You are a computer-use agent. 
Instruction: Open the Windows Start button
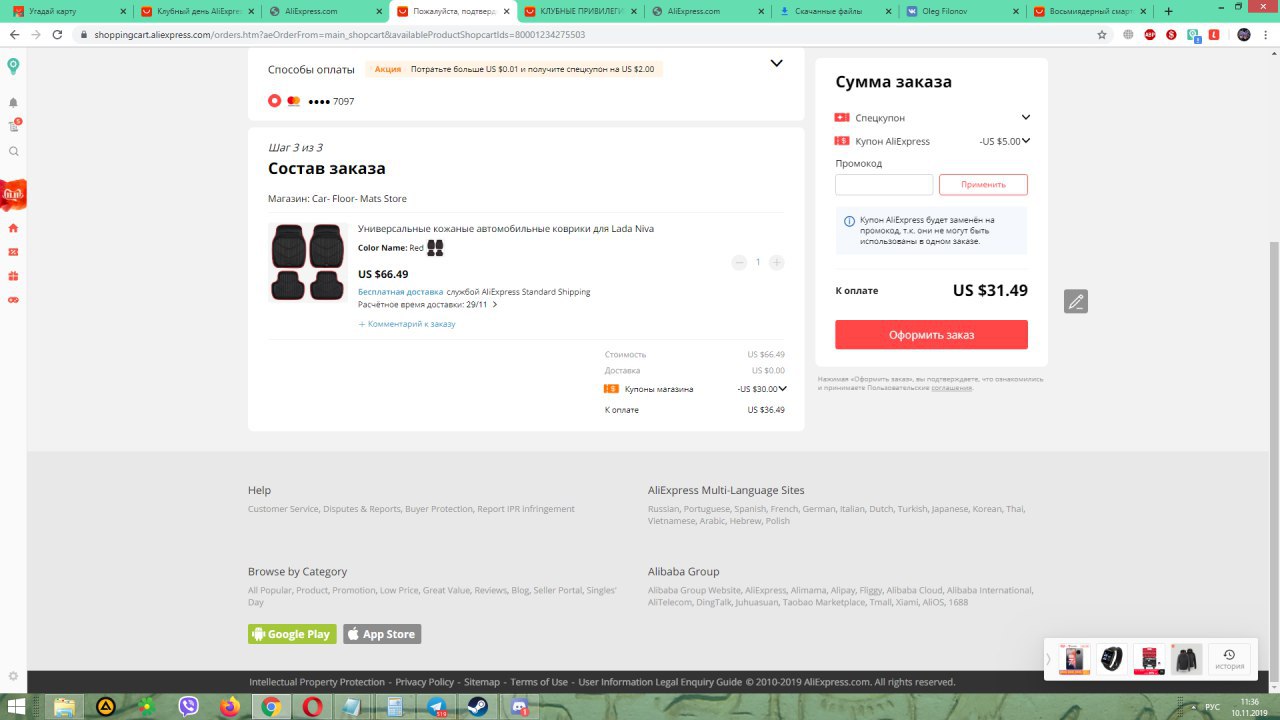pos(18,707)
